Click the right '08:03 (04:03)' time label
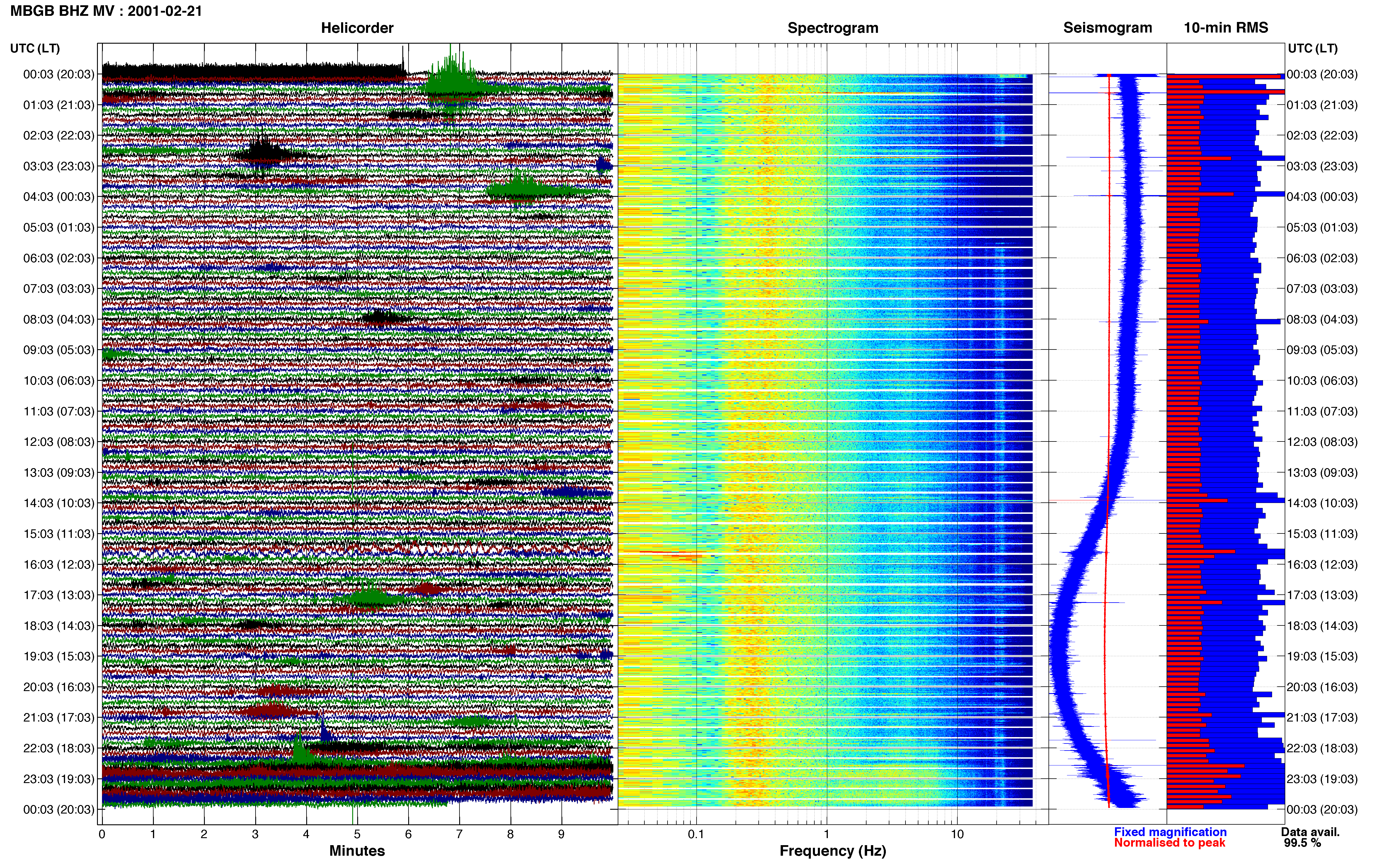1389x868 pixels. pyautogui.click(x=1322, y=319)
